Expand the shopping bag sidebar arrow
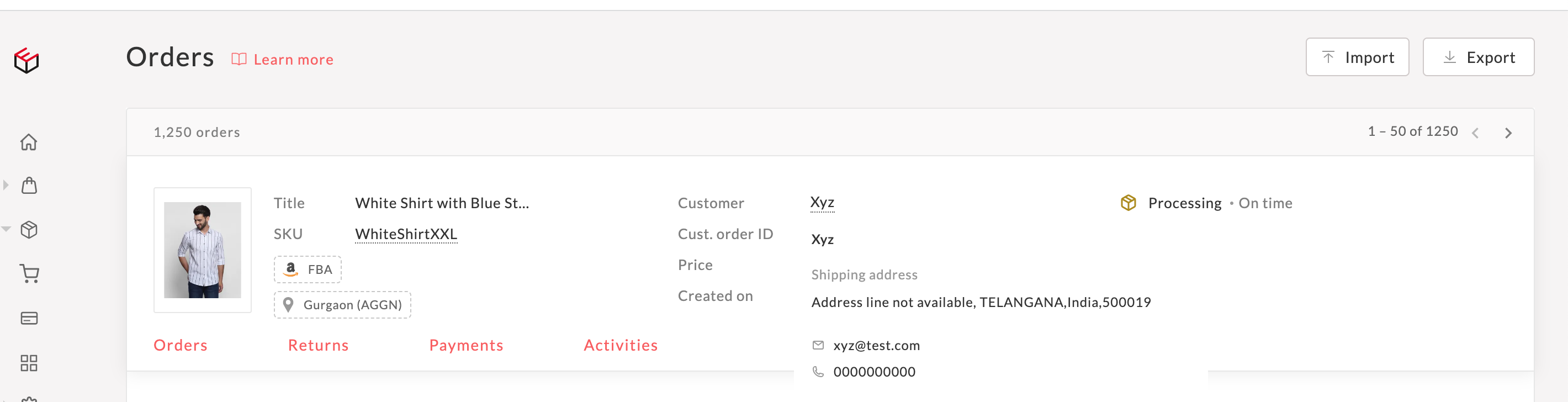 [6, 184]
